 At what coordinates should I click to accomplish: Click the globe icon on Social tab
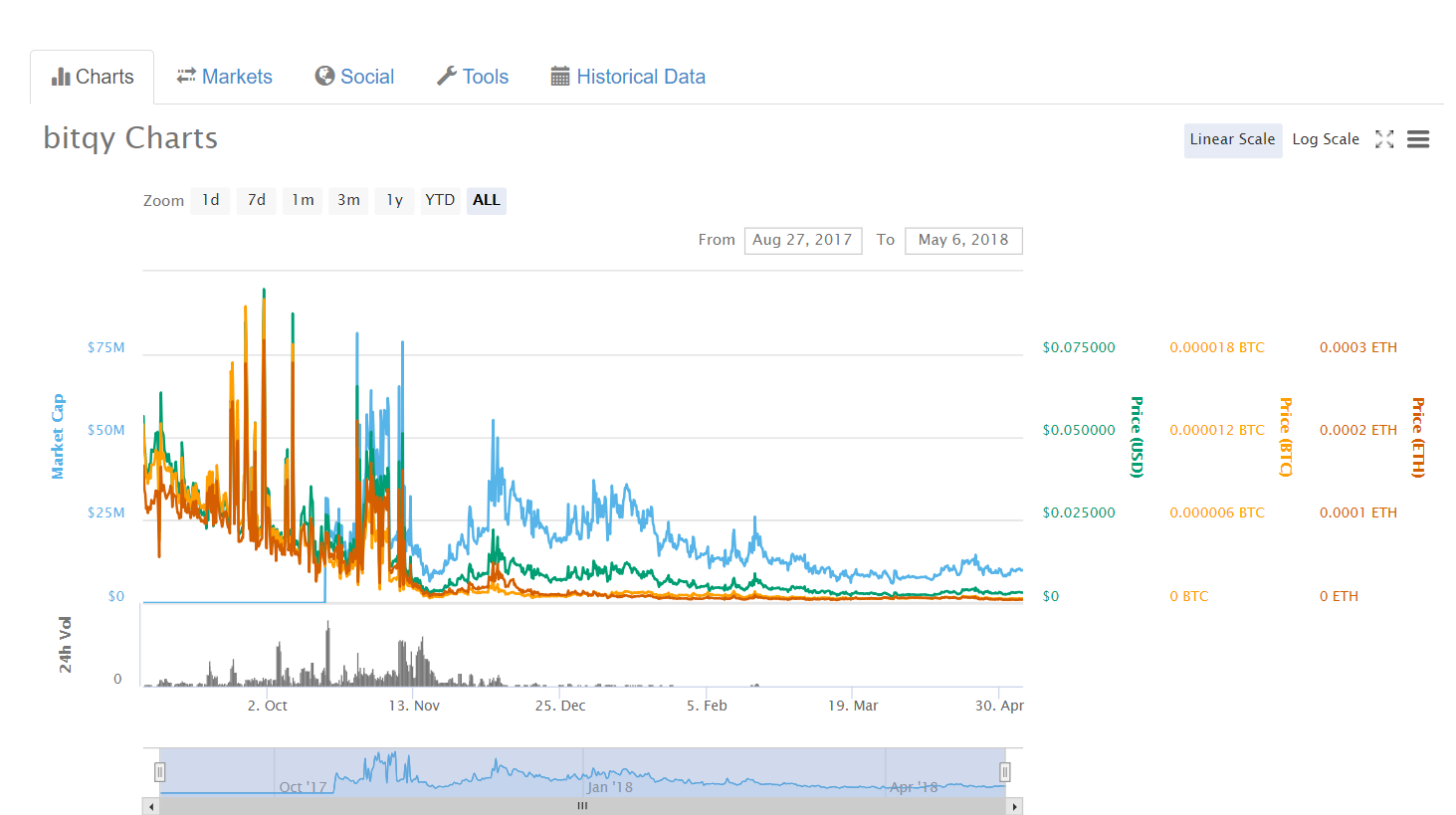pyautogui.click(x=324, y=76)
